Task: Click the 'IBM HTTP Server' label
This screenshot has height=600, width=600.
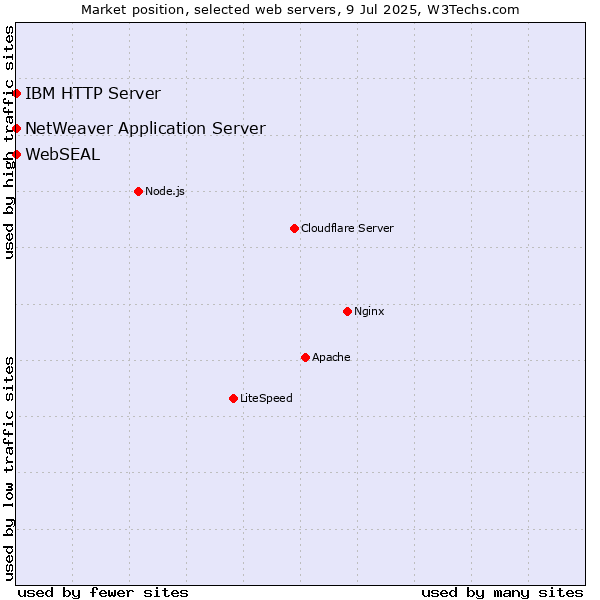Action: pyautogui.click(x=93, y=93)
